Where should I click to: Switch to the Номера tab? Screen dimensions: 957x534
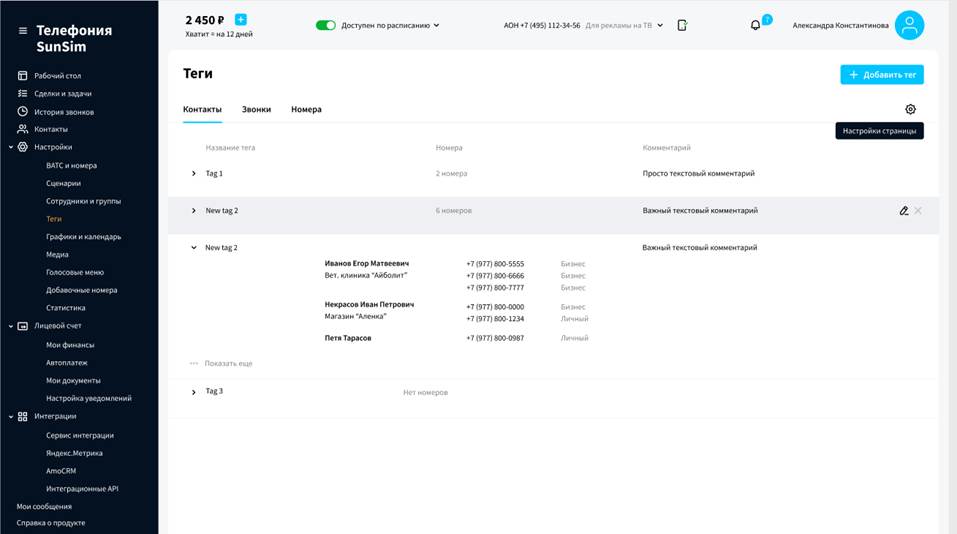point(306,109)
